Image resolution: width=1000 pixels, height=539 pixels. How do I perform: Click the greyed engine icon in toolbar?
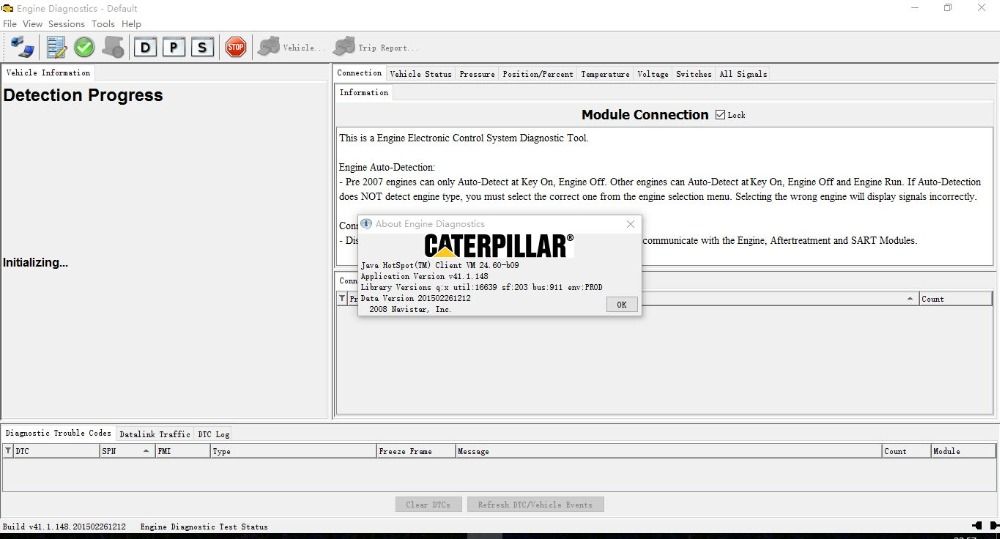pos(114,47)
